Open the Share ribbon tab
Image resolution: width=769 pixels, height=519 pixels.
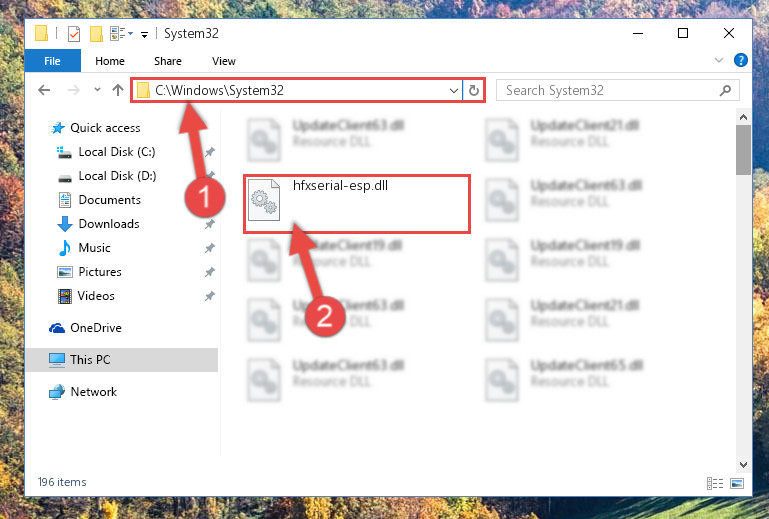168,61
